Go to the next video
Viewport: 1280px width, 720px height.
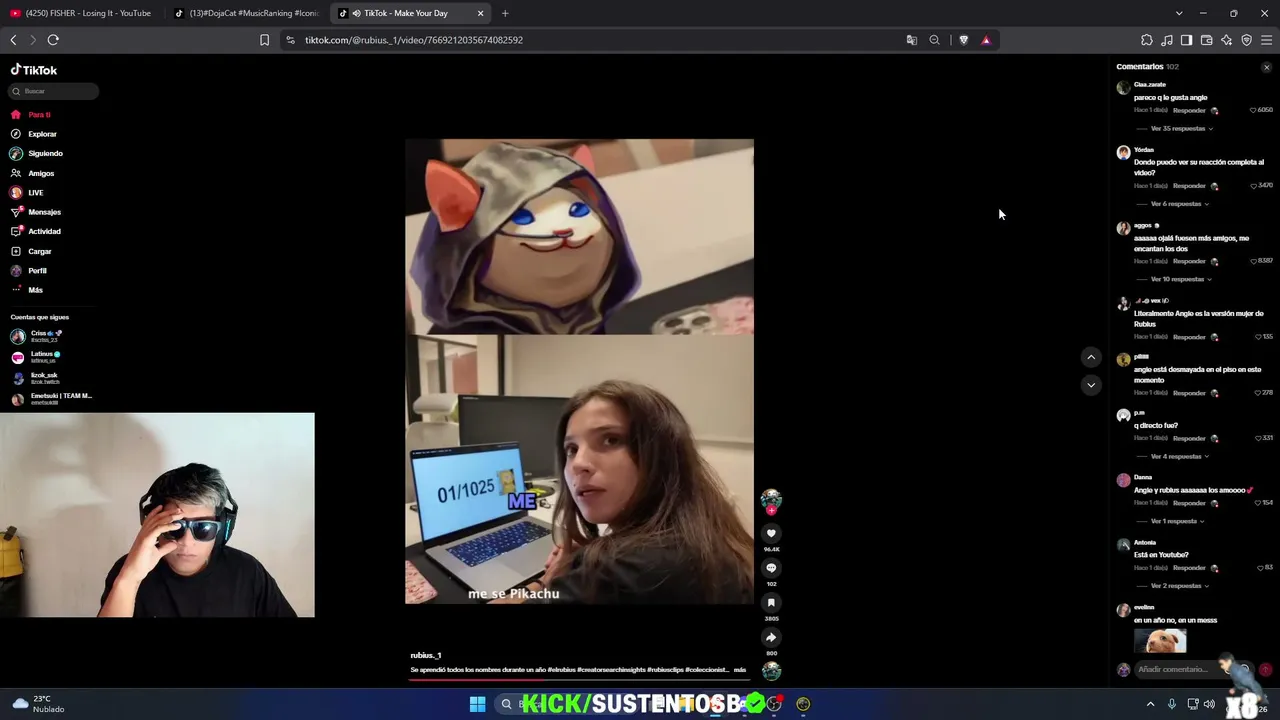point(1091,384)
